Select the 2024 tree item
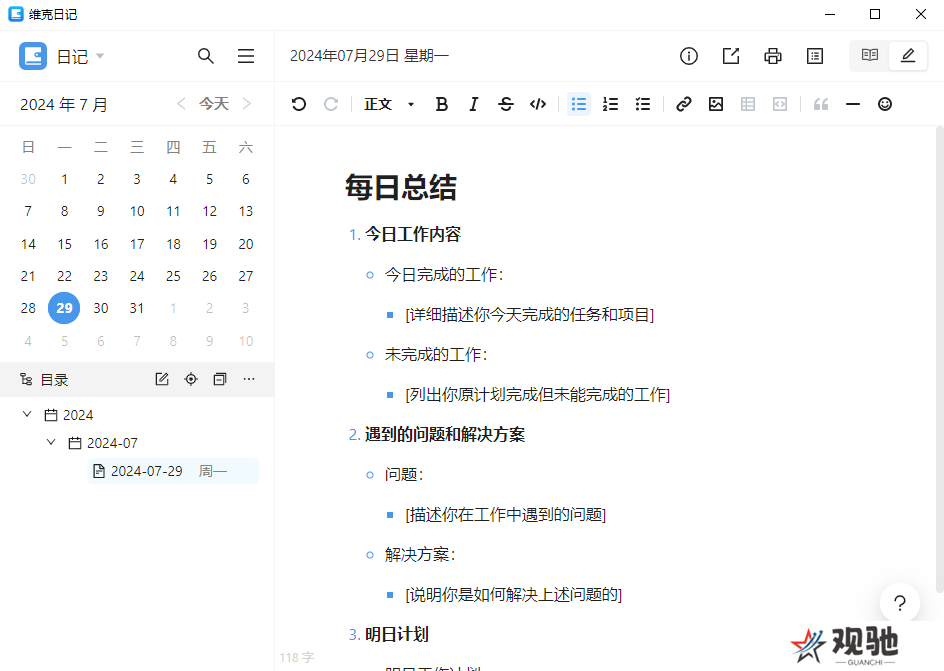 (69, 415)
